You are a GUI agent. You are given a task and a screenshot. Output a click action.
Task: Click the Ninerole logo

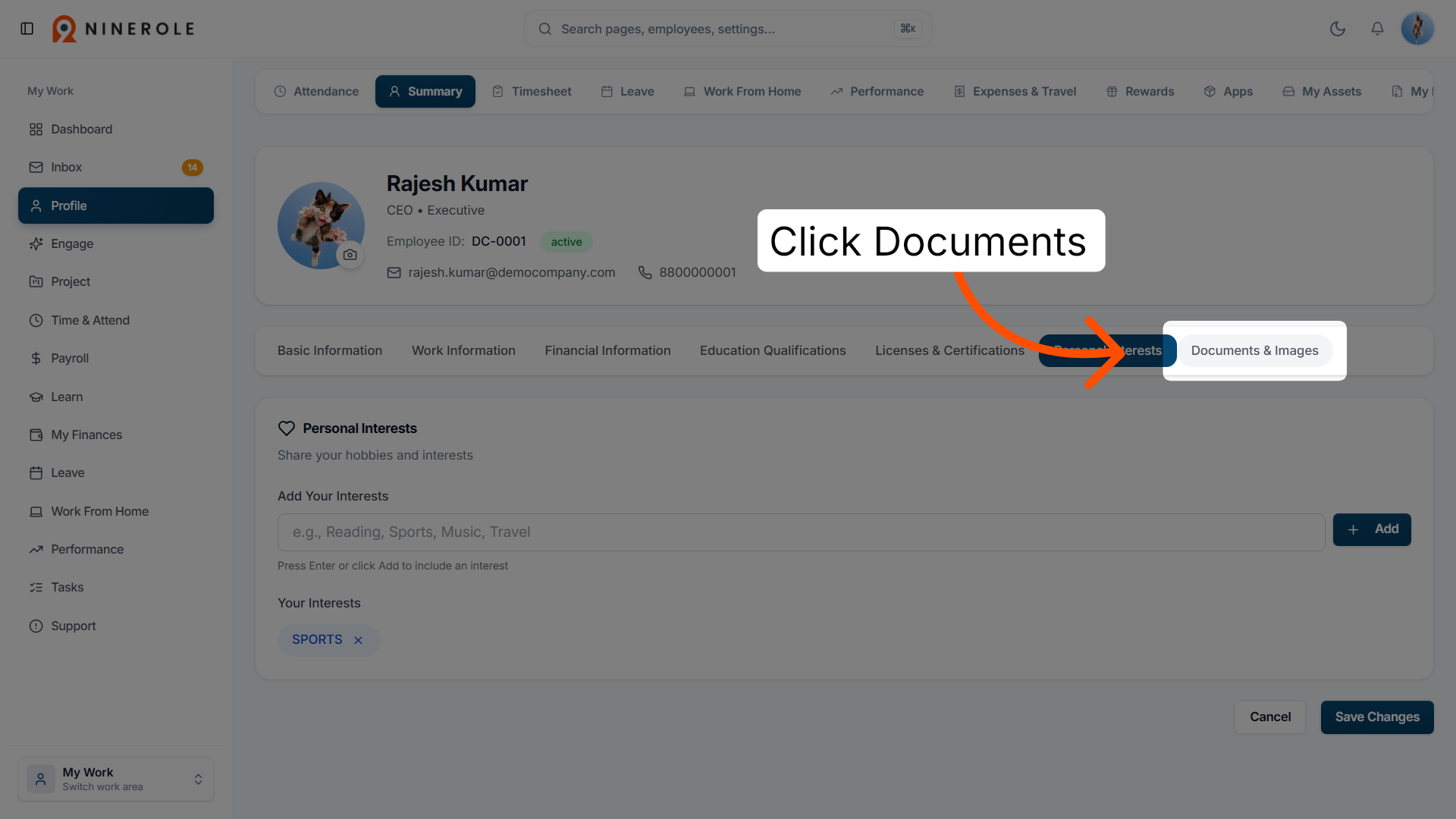124,29
